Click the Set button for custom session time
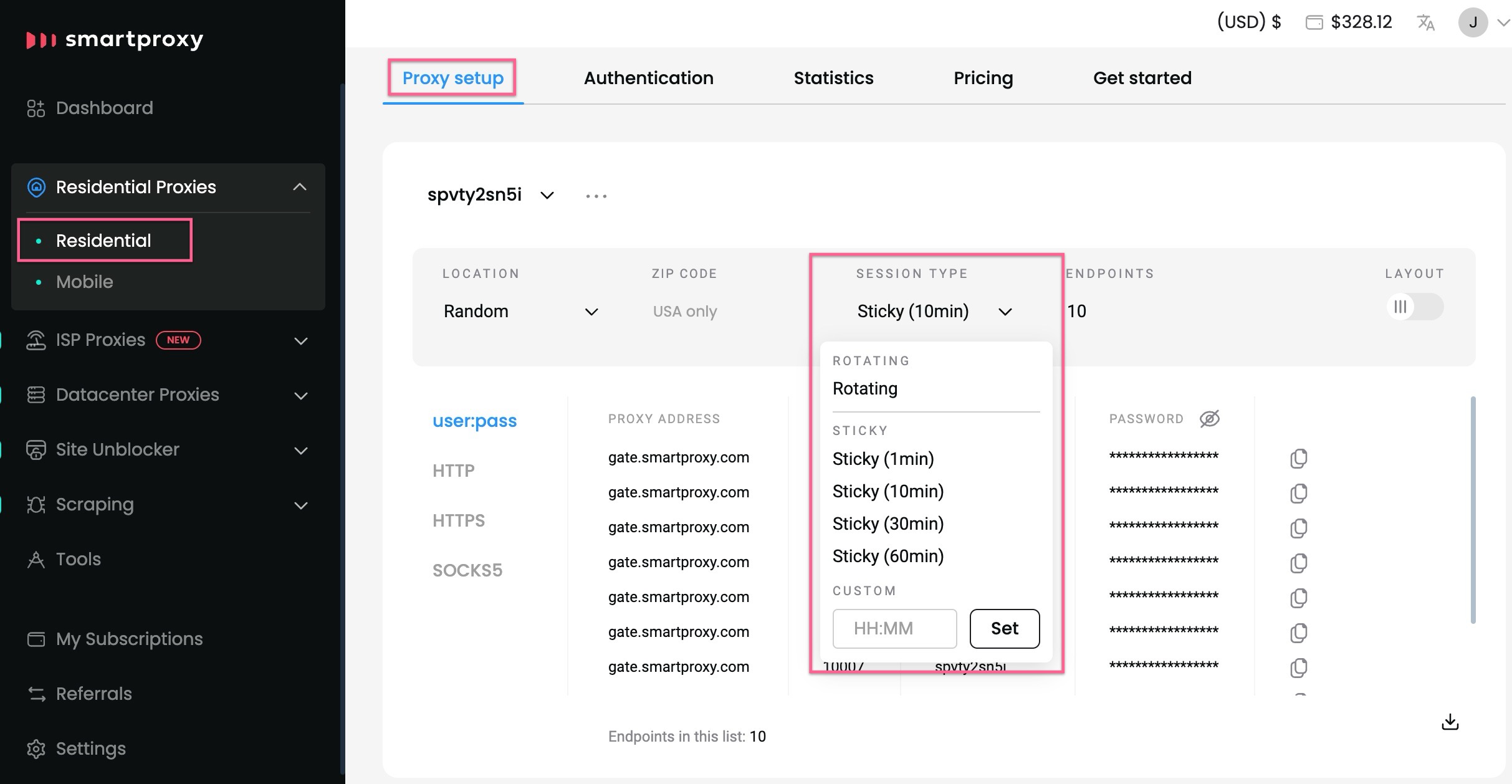 pos(1004,628)
